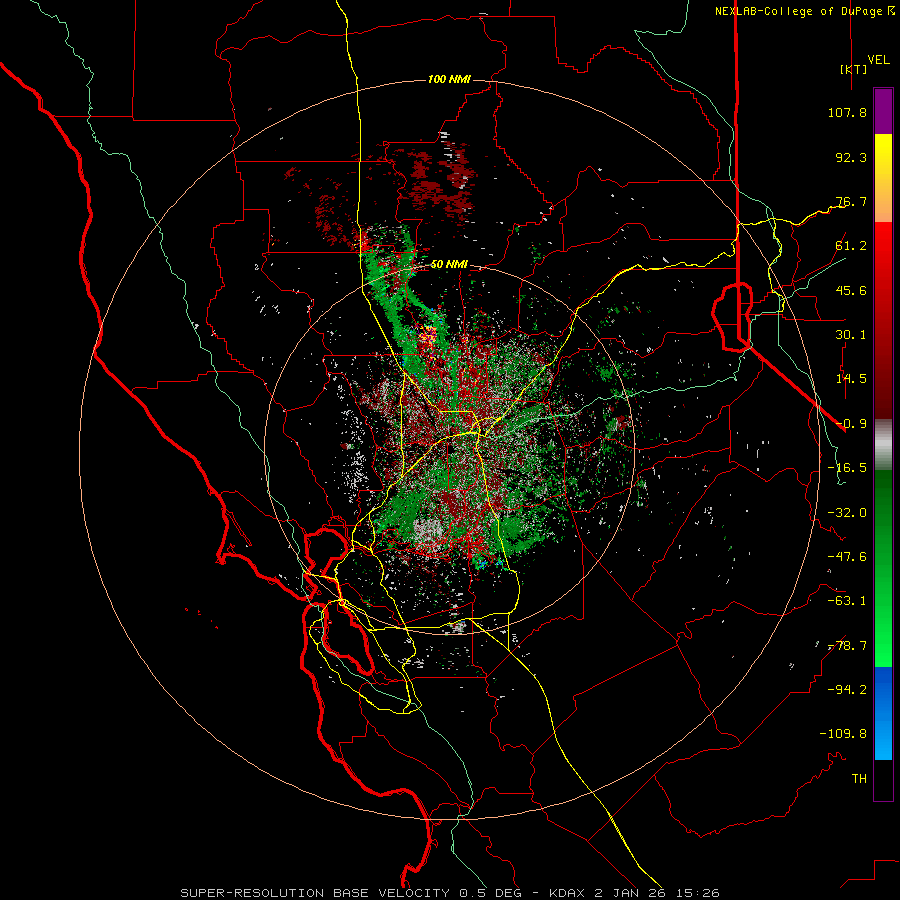900x900 pixels.
Task: Select the -32.0 legend value
Action: [x=847, y=513]
